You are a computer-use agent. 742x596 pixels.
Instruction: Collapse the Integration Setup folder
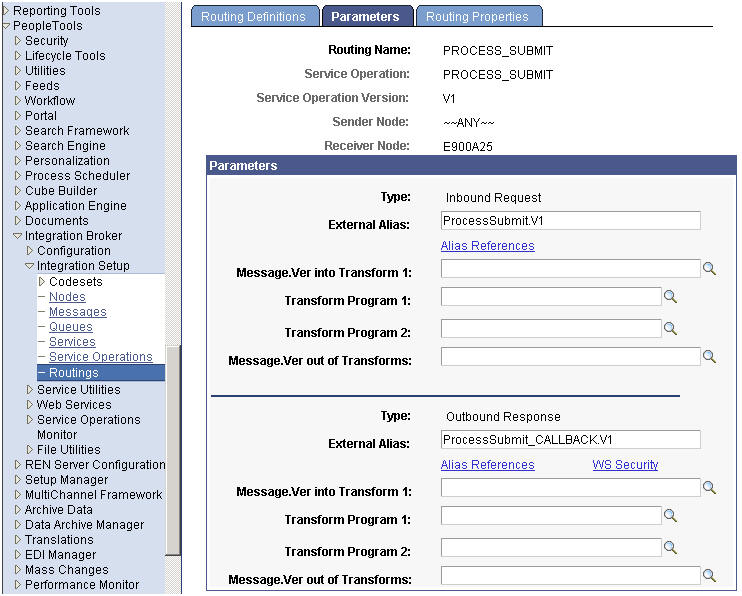(30, 266)
